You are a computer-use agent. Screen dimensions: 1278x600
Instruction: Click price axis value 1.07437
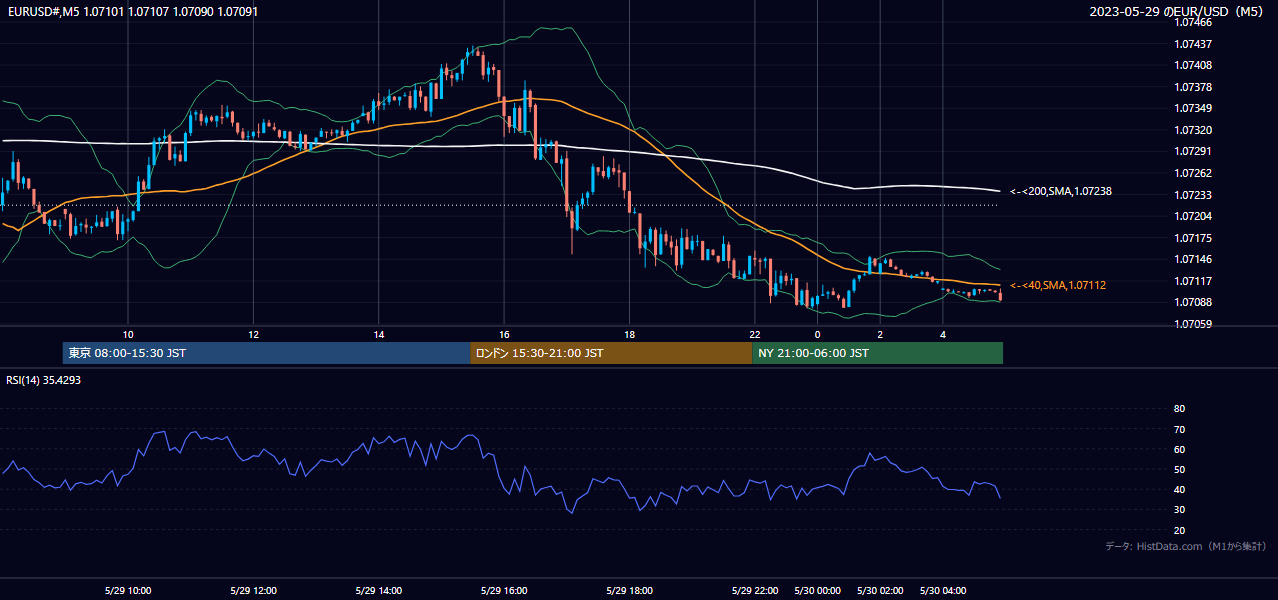click(1193, 44)
